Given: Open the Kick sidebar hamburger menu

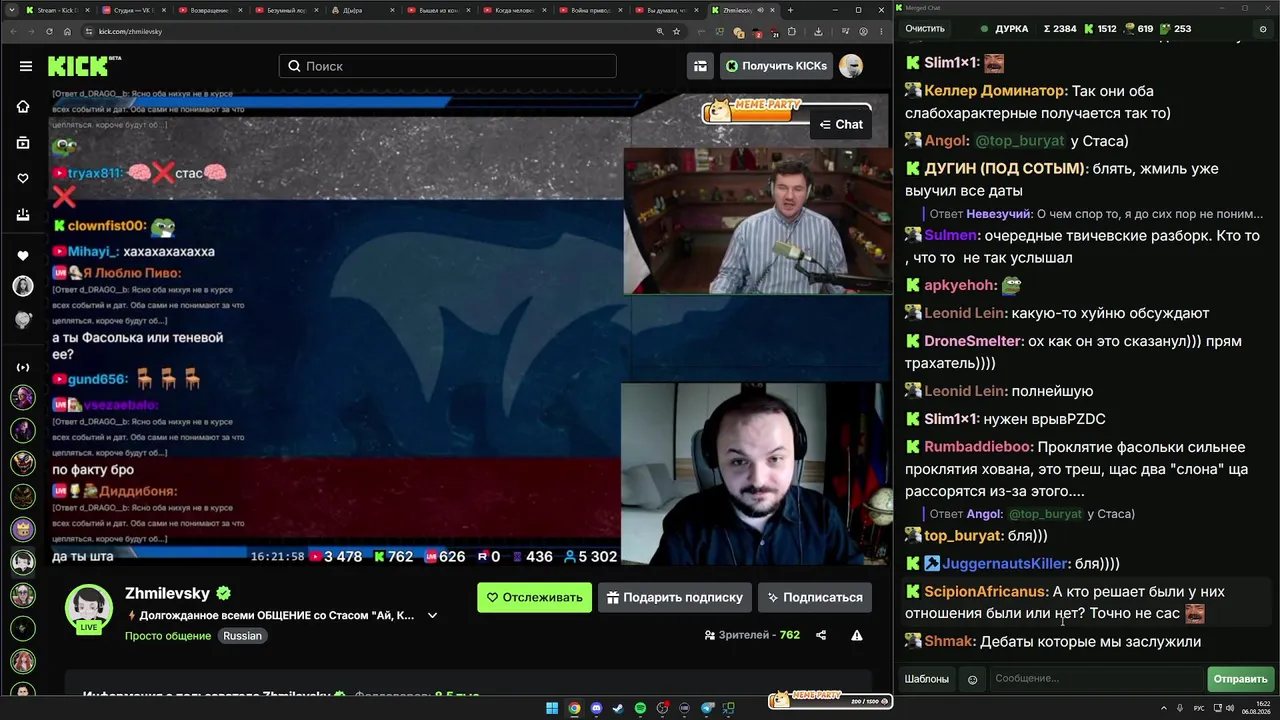Looking at the screenshot, I should (x=25, y=66).
